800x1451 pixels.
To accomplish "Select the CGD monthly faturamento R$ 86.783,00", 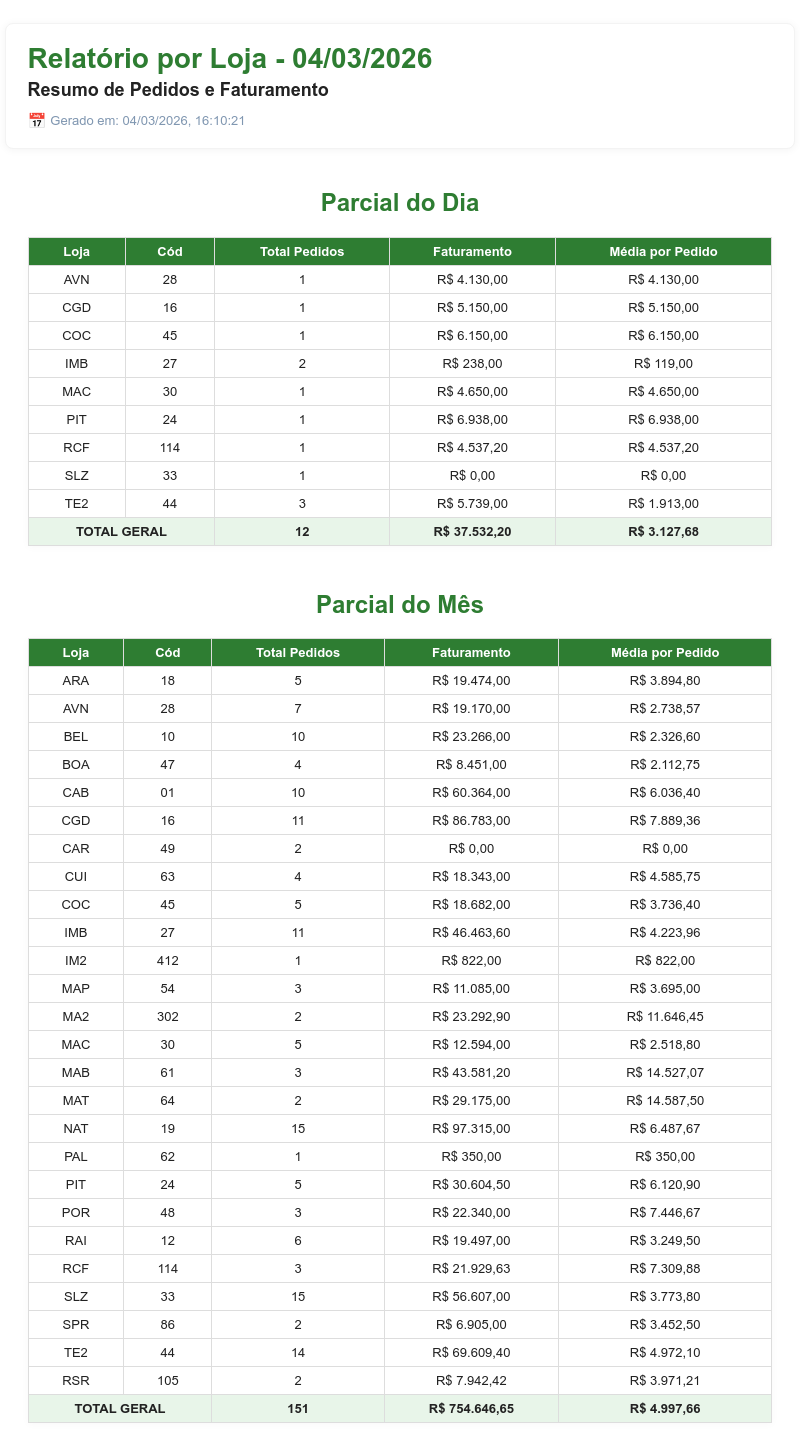I will (471, 821).
